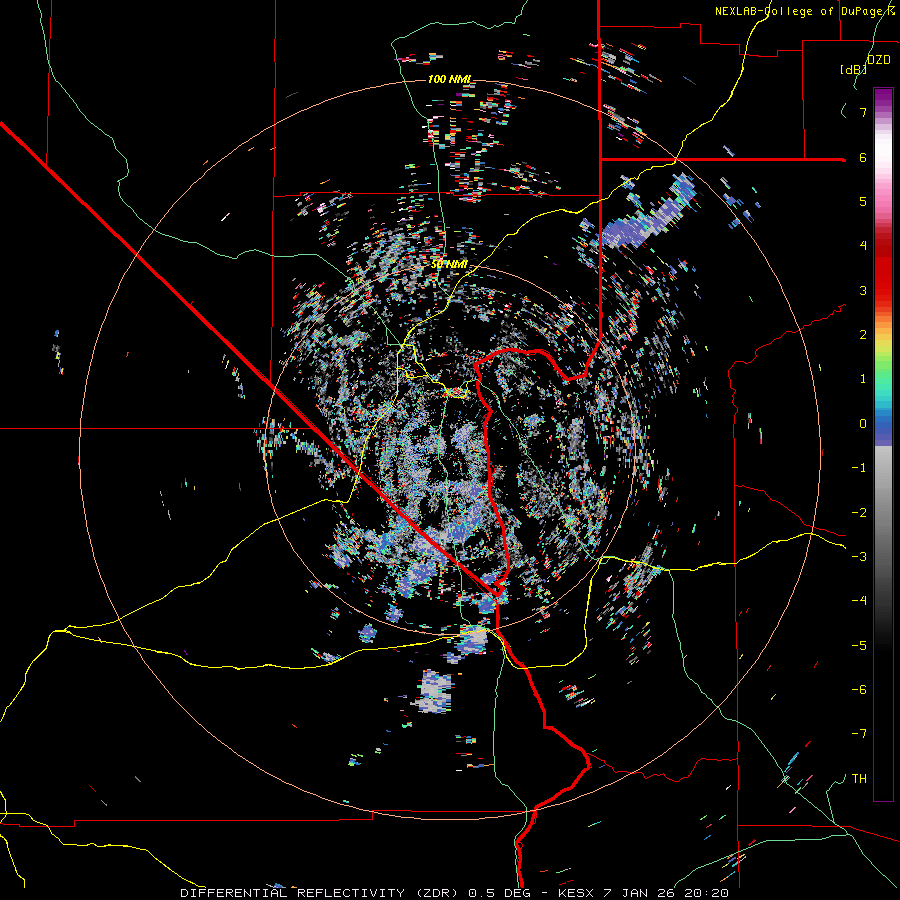Click the 6 value on the scale

click(863, 157)
